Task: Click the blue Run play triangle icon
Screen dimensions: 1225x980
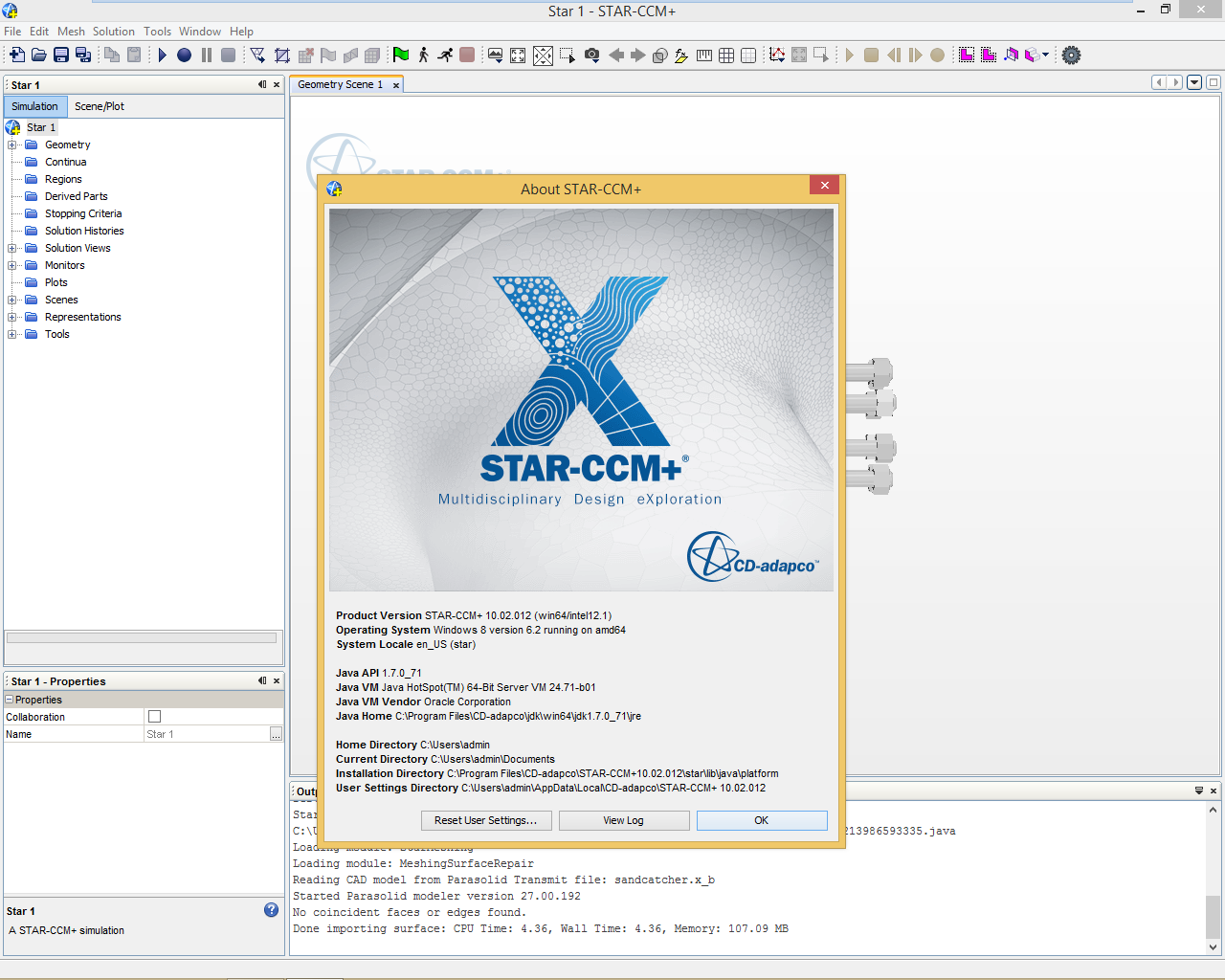Action: [x=163, y=56]
